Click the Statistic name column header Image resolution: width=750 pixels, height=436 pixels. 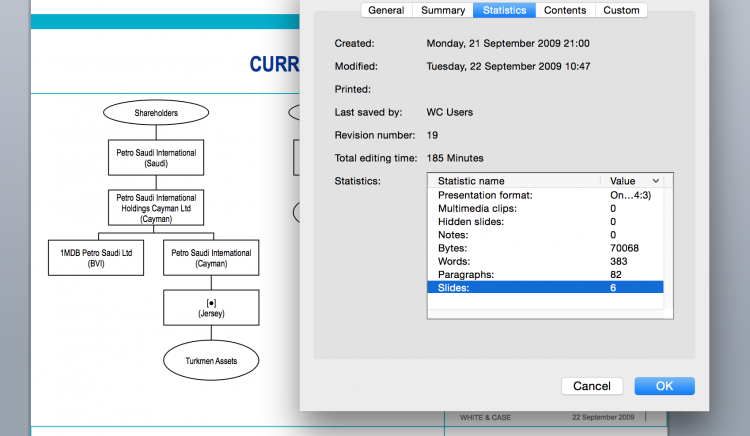point(514,181)
